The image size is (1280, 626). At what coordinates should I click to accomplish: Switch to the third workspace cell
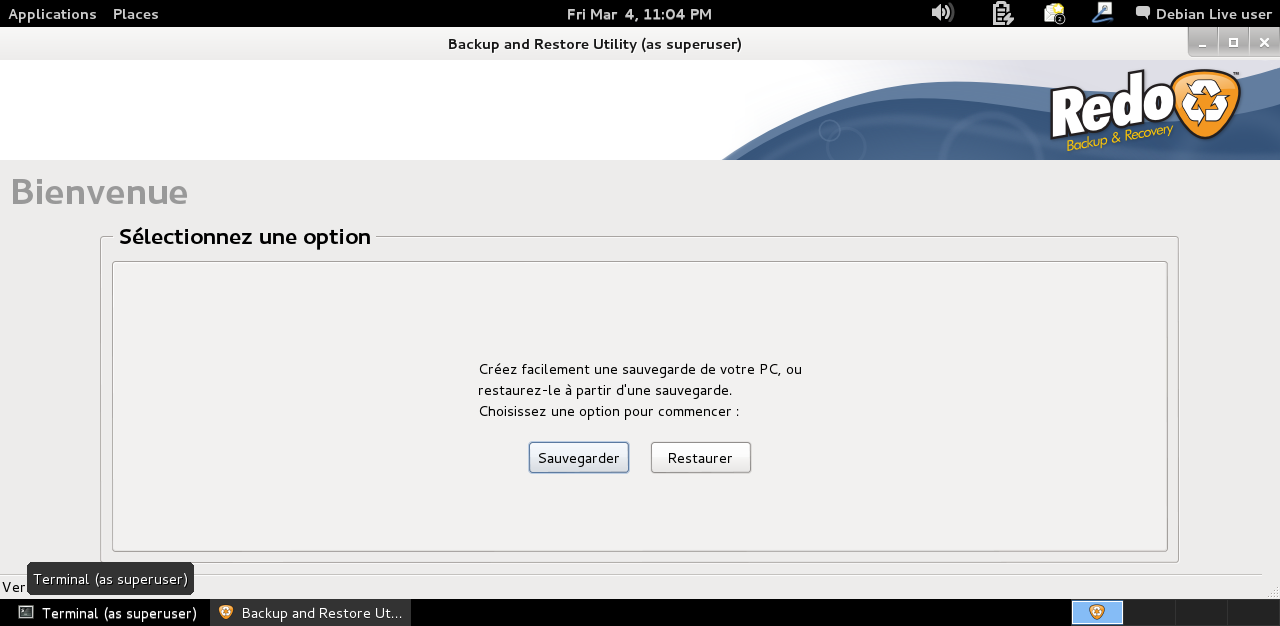pyautogui.click(x=1201, y=612)
